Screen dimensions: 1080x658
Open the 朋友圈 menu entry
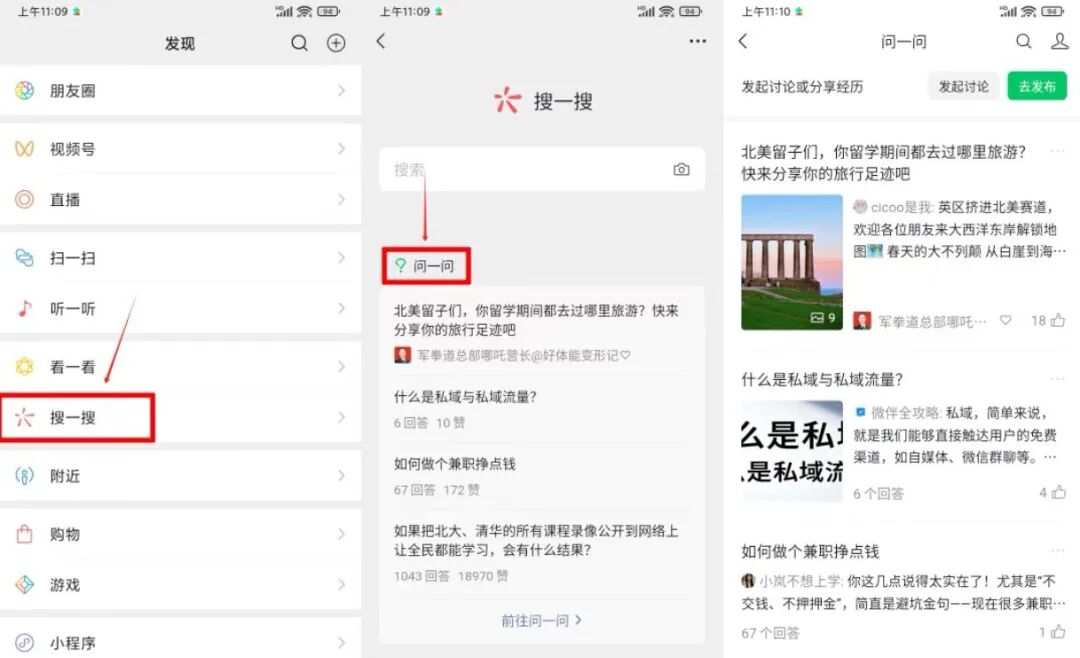coord(180,90)
